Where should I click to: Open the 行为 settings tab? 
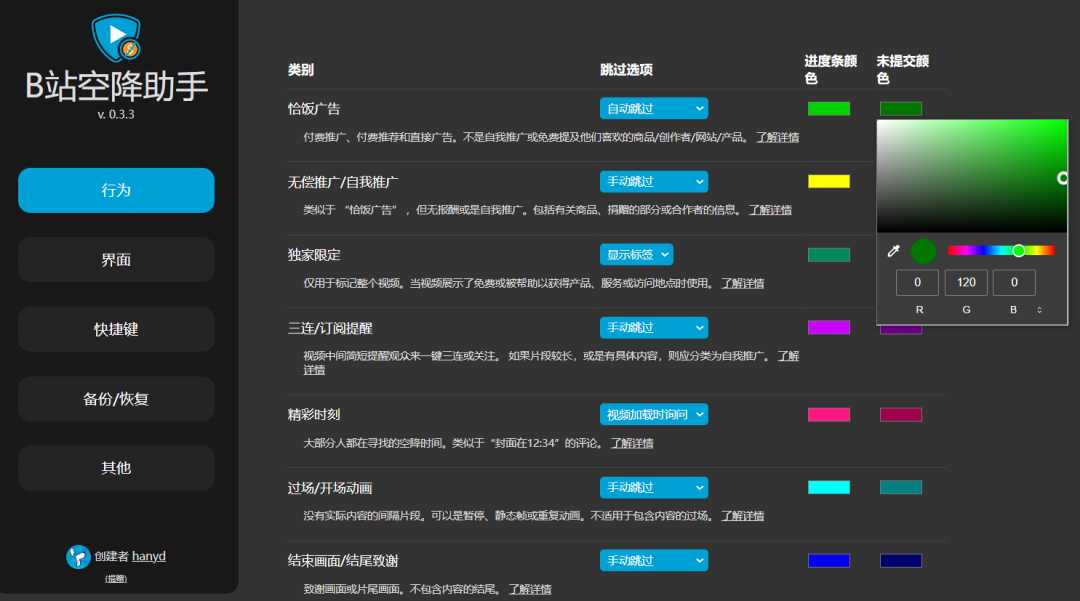(116, 190)
